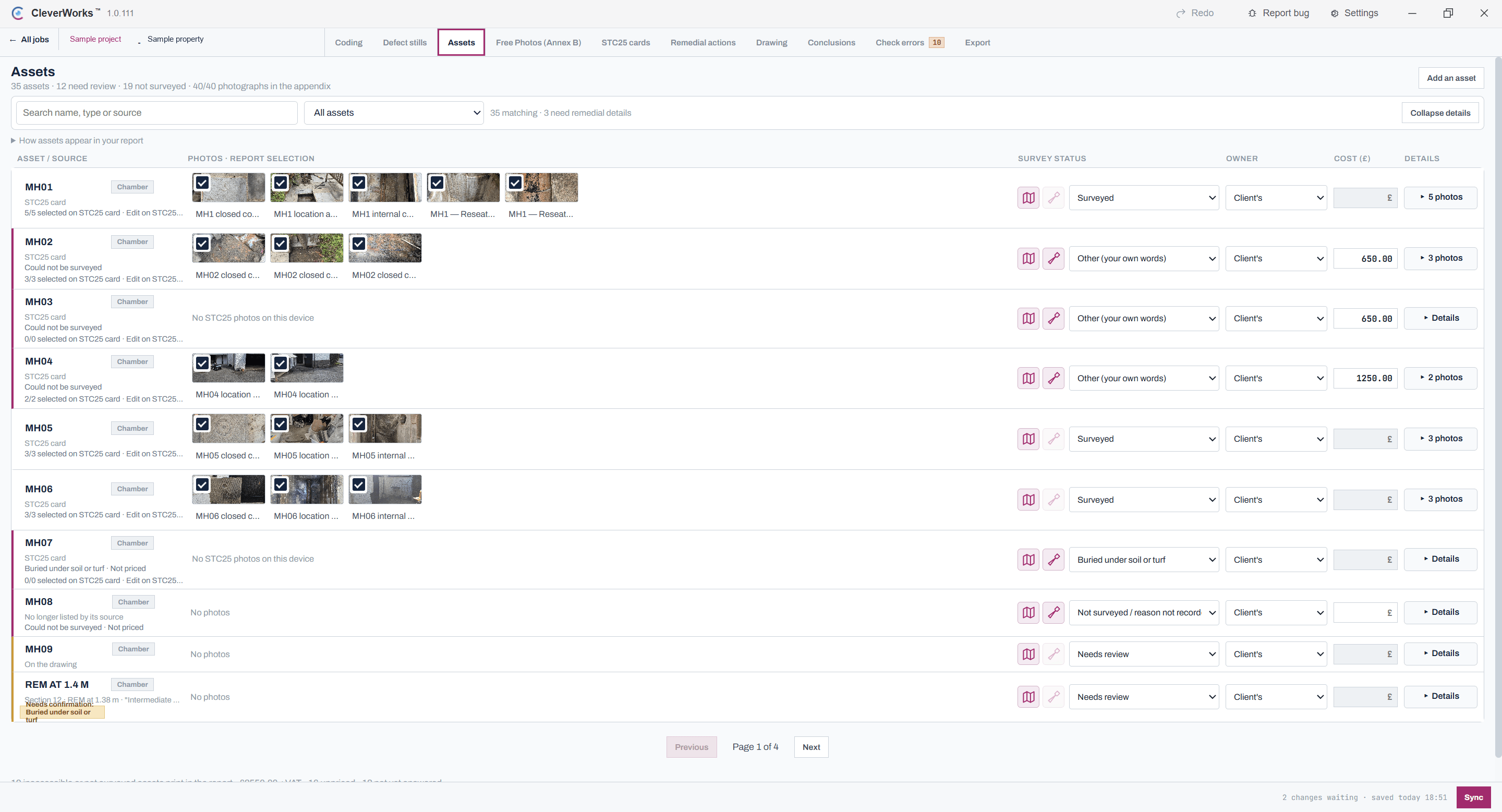The height and width of the screenshot is (812, 1502).
Task: Expand the '5 photos' details for MH01
Action: point(1440,197)
